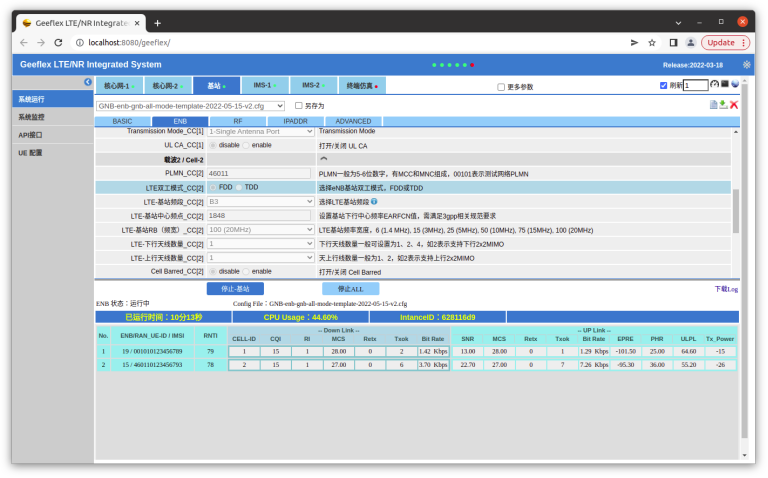
Task: Select FDD for LTE双工模式_CC[2]
Action: point(213,188)
